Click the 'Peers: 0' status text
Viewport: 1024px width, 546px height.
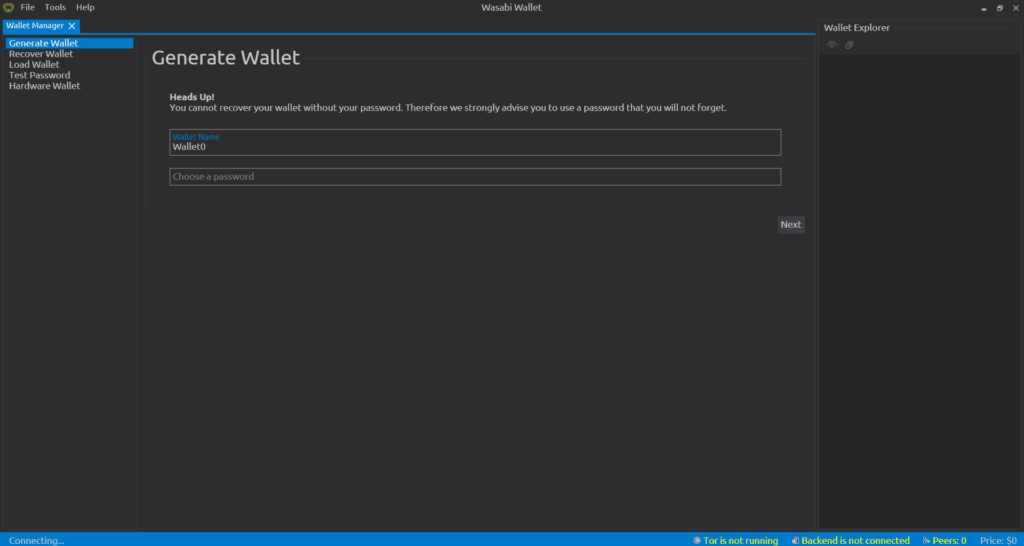tap(949, 541)
